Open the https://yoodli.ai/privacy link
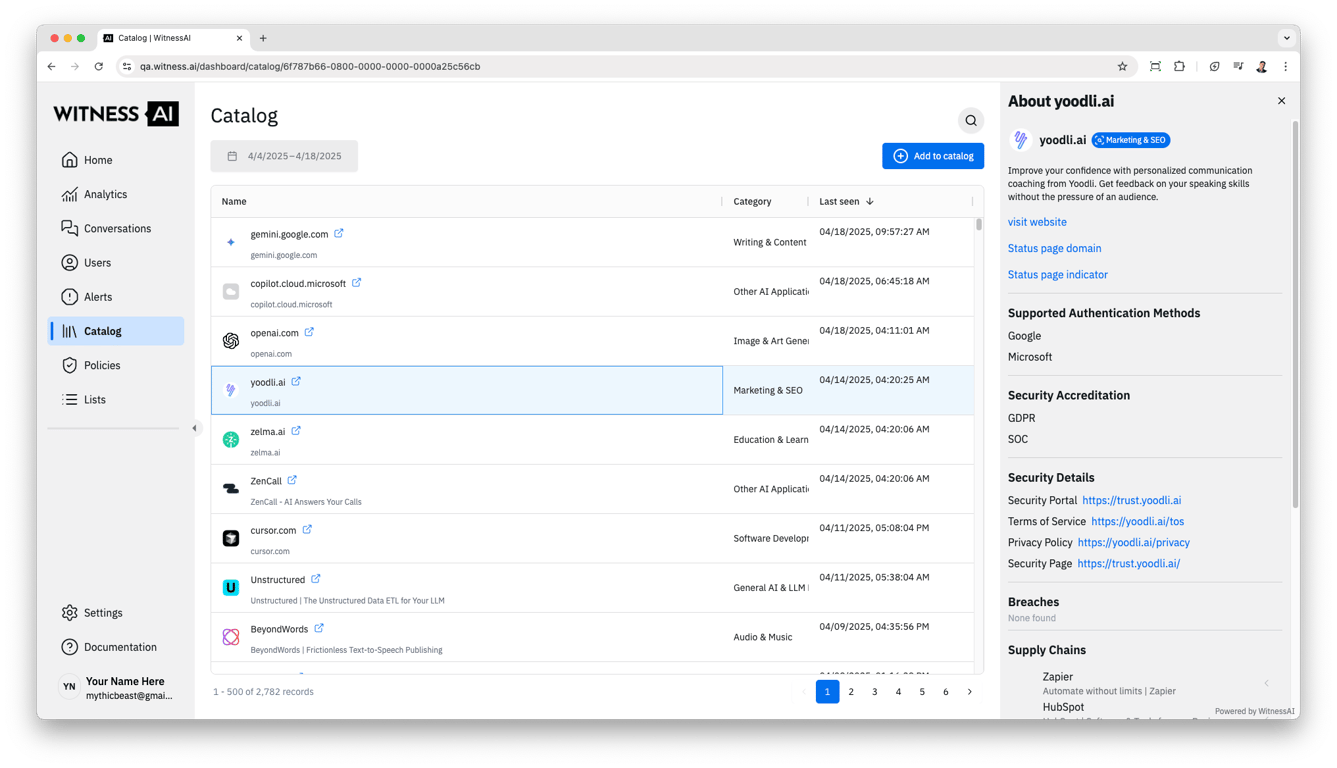This screenshot has width=1337, height=768. pos(1133,542)
